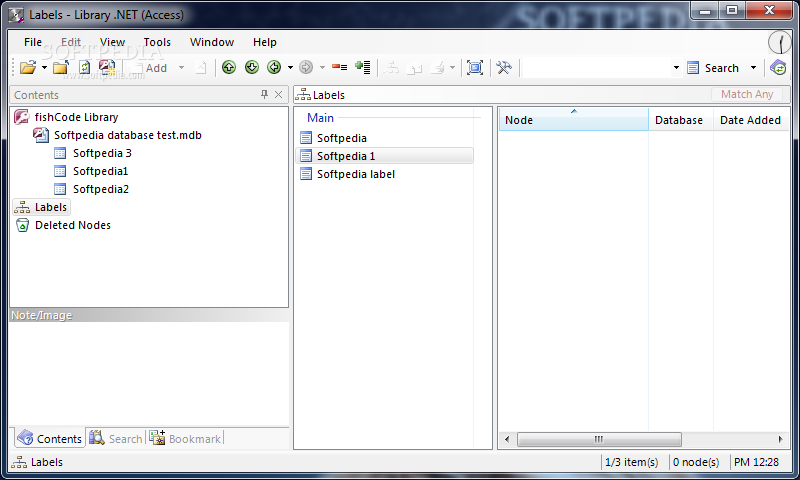Open the back arrow history dropdown

290,67
